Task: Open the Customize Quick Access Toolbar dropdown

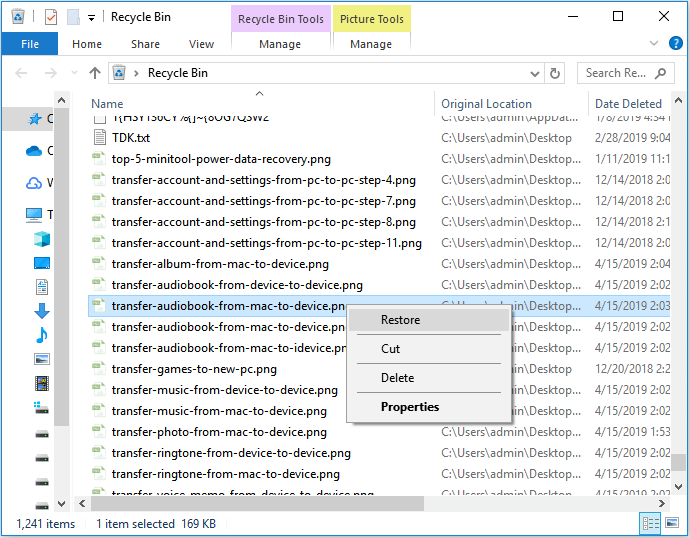Action: click(91, 18)
